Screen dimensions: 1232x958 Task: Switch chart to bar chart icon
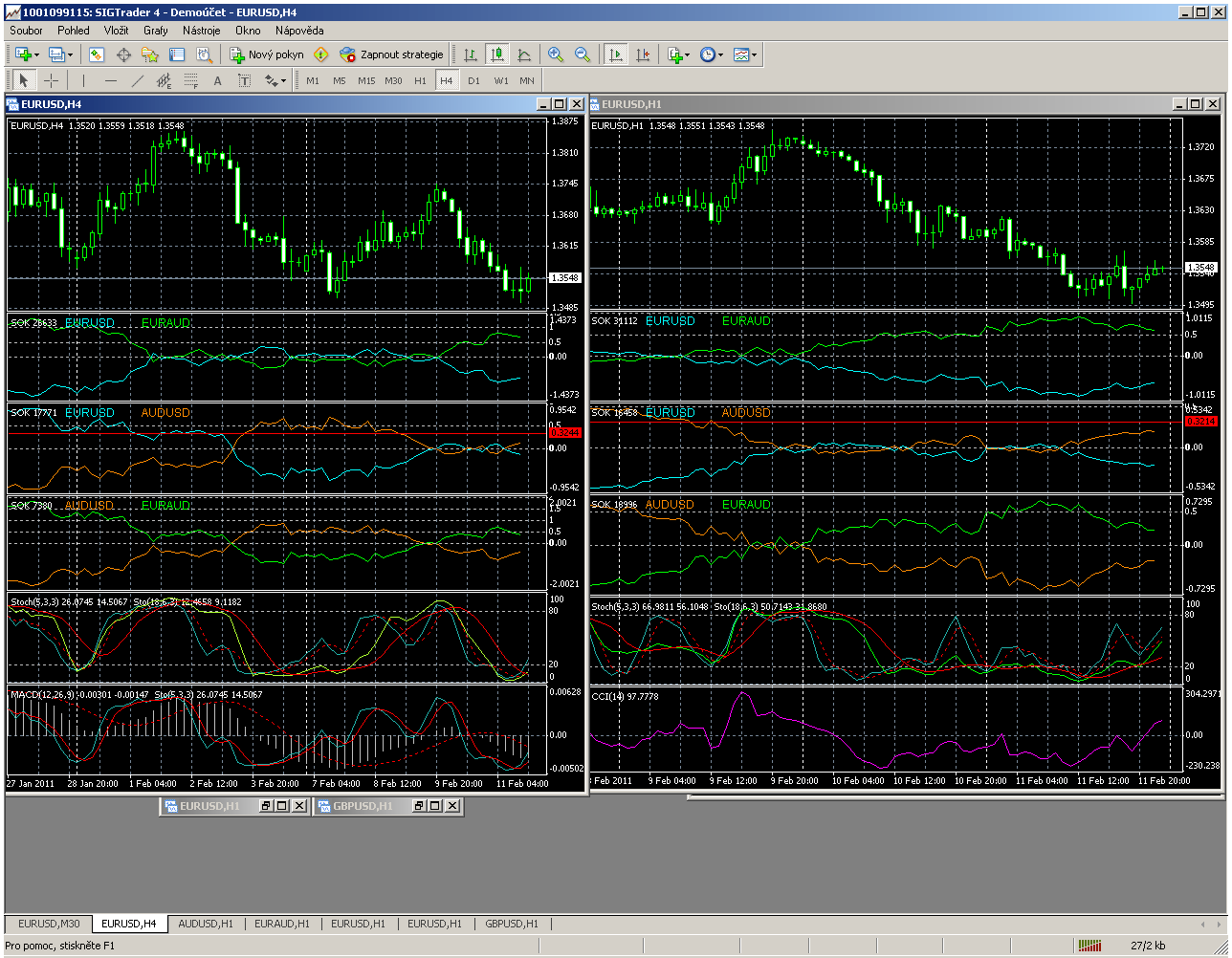[x=470, y=54]
